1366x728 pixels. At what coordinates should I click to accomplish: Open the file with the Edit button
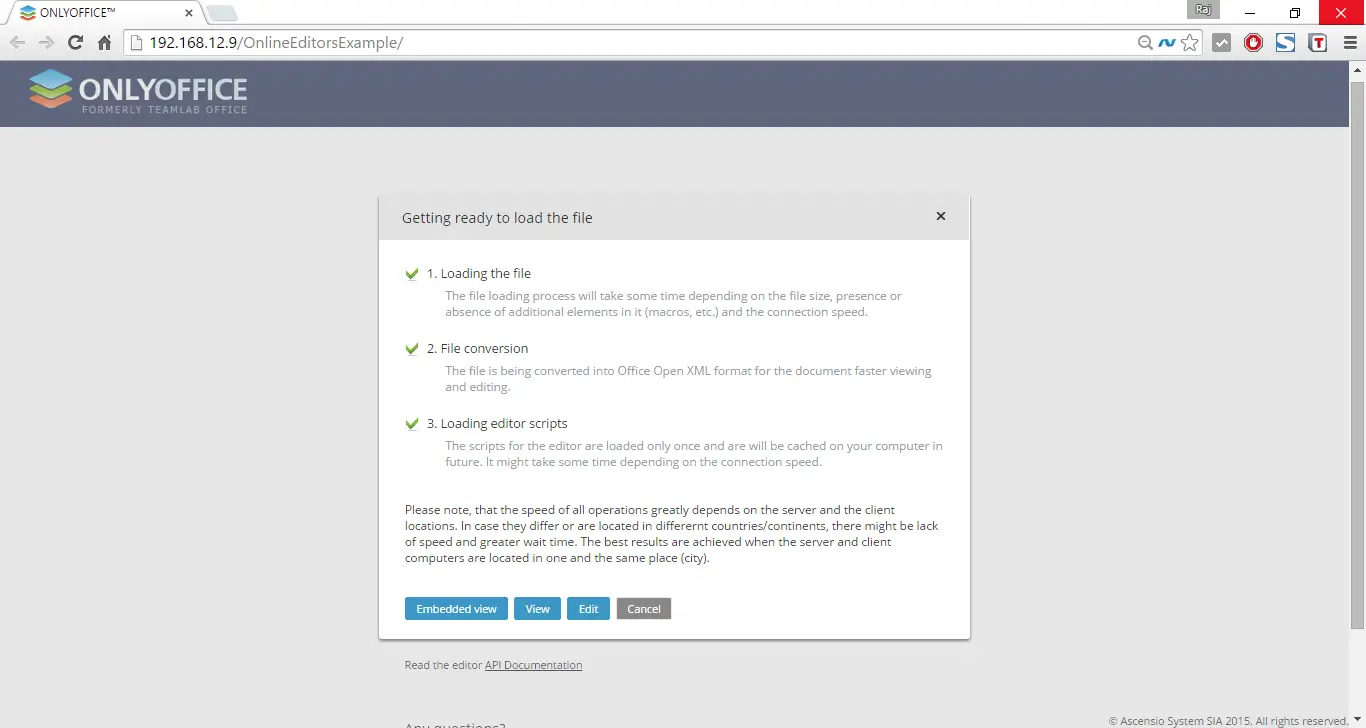(588, 609)
